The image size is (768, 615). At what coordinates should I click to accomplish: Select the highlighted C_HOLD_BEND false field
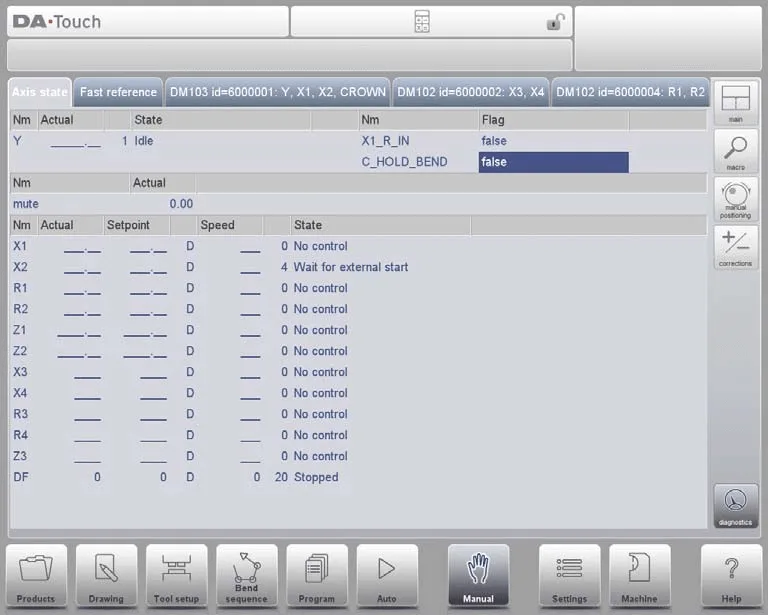[553, 162]
